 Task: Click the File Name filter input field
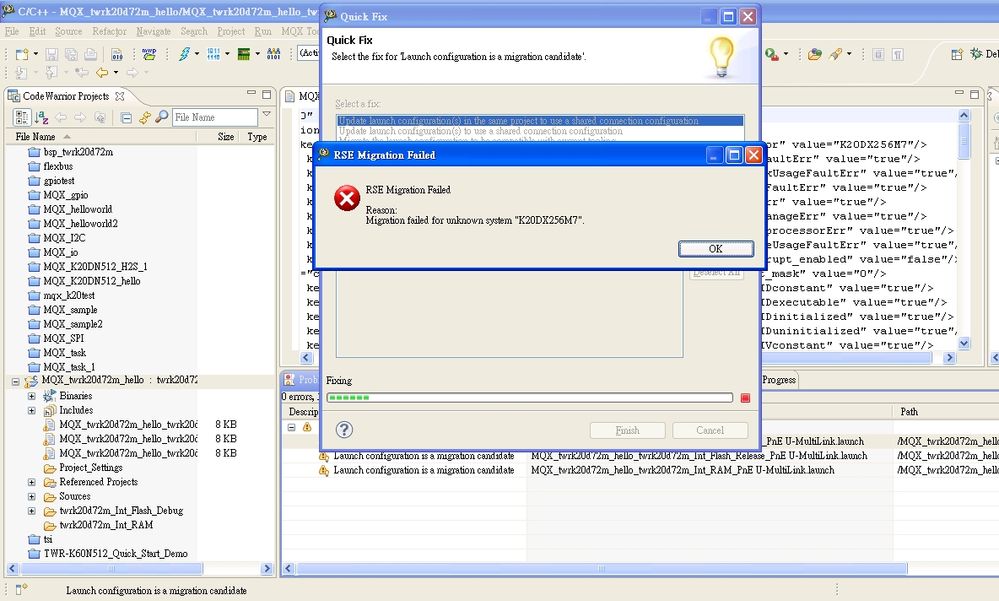click(x=215, y=117)
